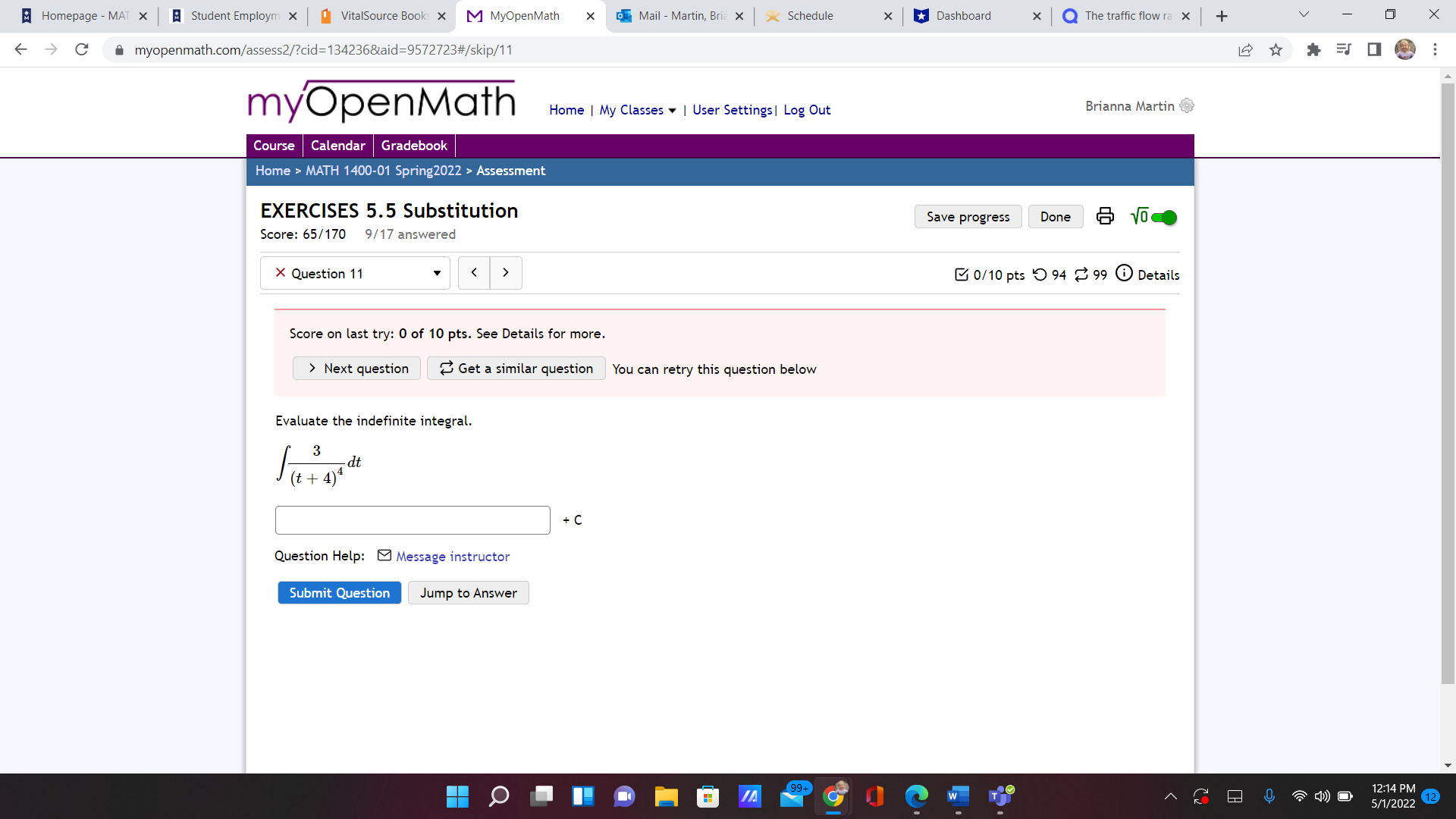Viewport: 1456px width, 819px height.
Task: Open Microsoft Teams from the taskbar
Action: click(x=1000, y=796)
